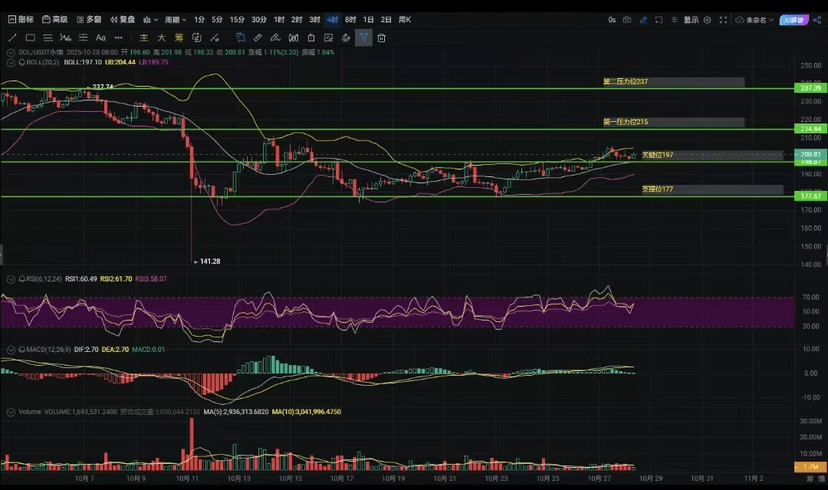This screenshot has height=490, width=828.
Task: Click the trash icon to delete drawings
Action: click(381, 38)
